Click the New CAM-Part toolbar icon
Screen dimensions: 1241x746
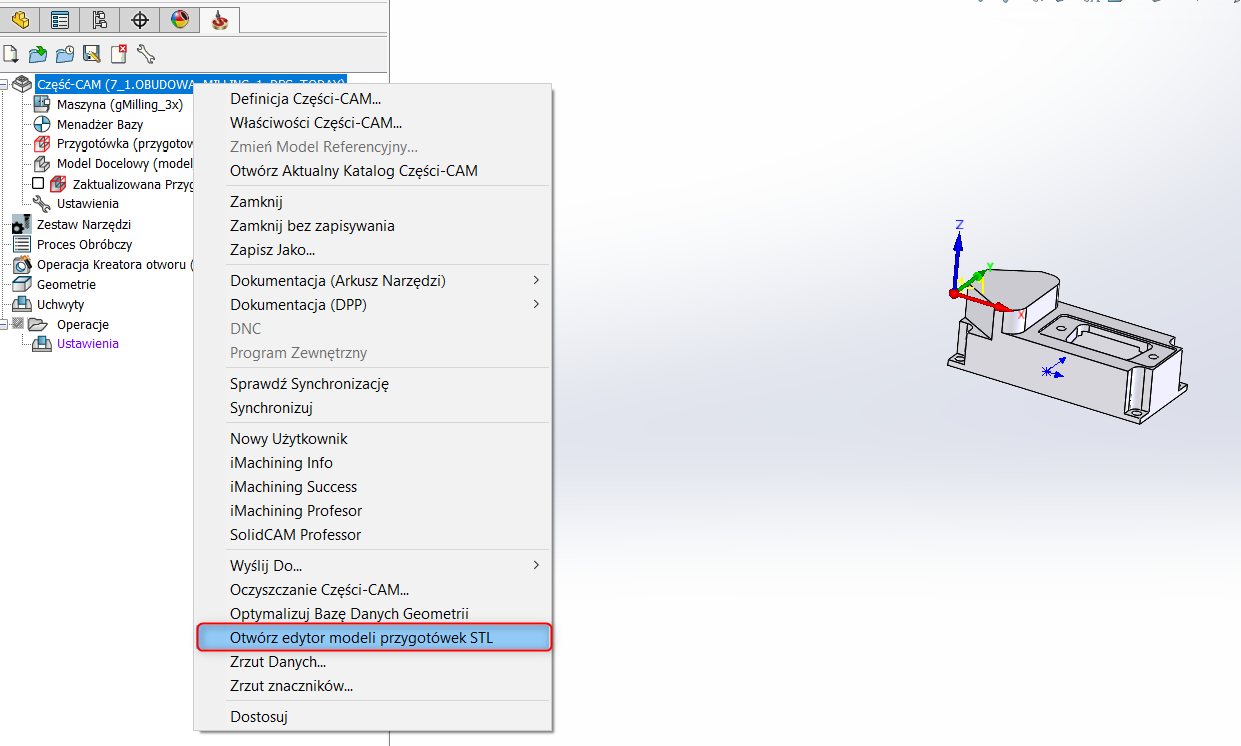pos(11,54)
